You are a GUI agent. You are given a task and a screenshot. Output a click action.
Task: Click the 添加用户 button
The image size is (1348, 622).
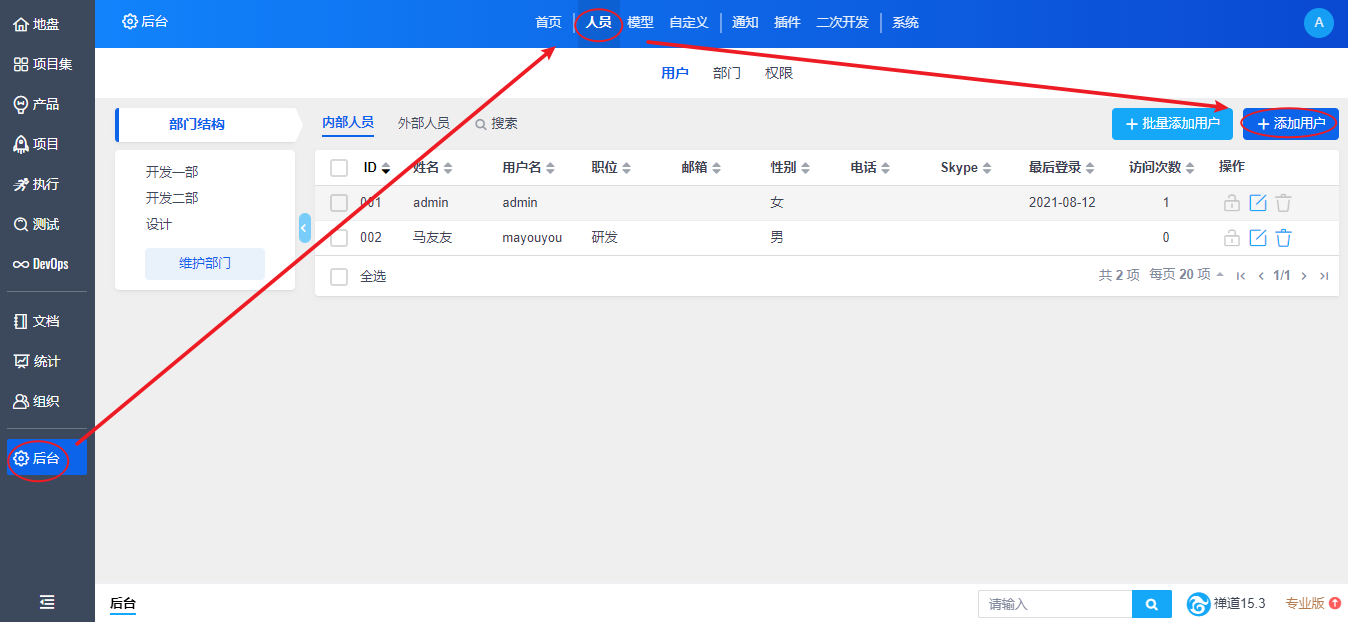pyautogui.click(x=1290, y=124)
